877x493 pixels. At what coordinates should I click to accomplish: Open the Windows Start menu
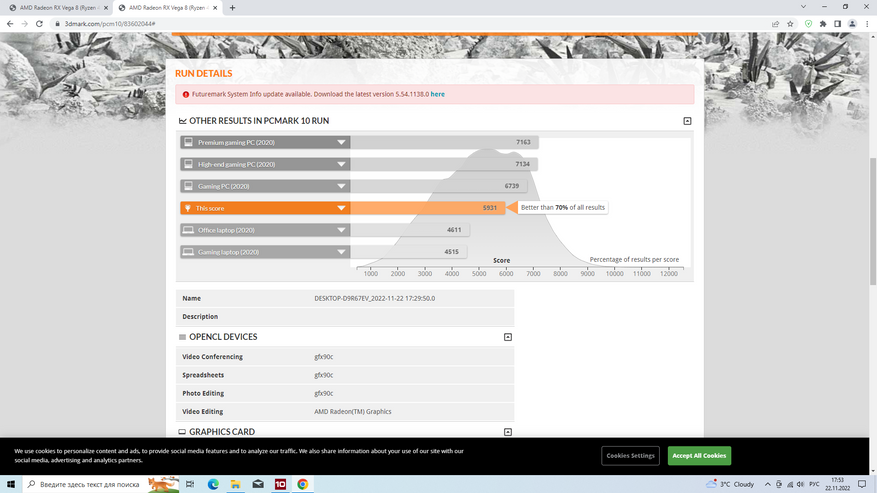click(11, 484)
